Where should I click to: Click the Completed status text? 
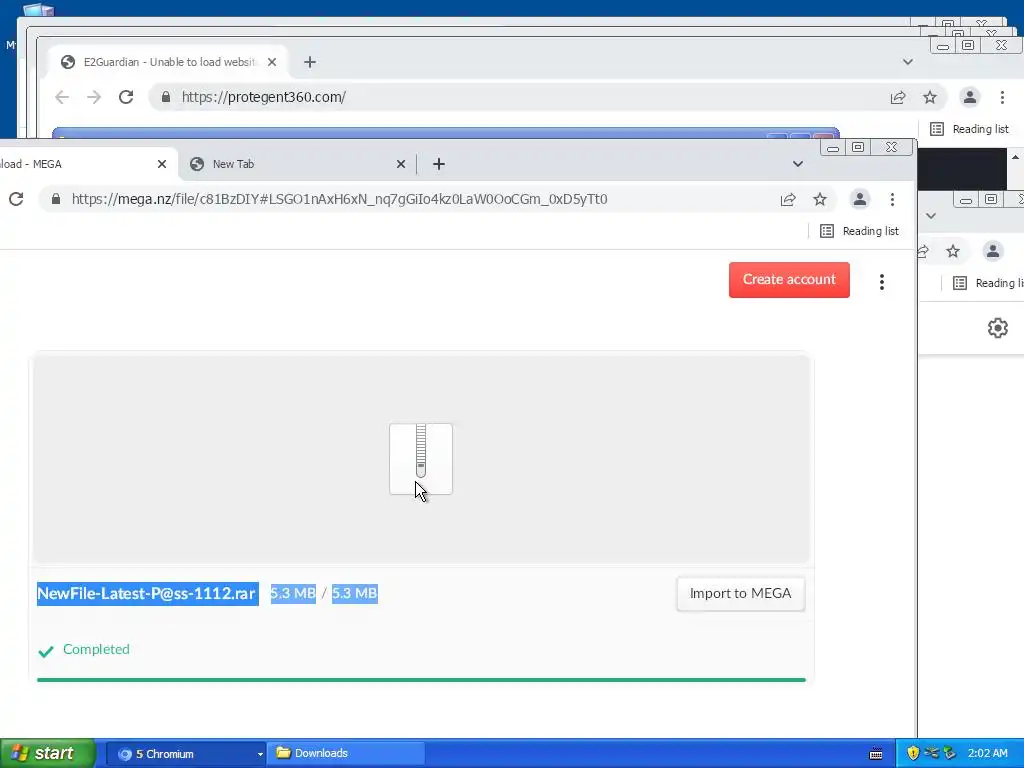(96, 649)
